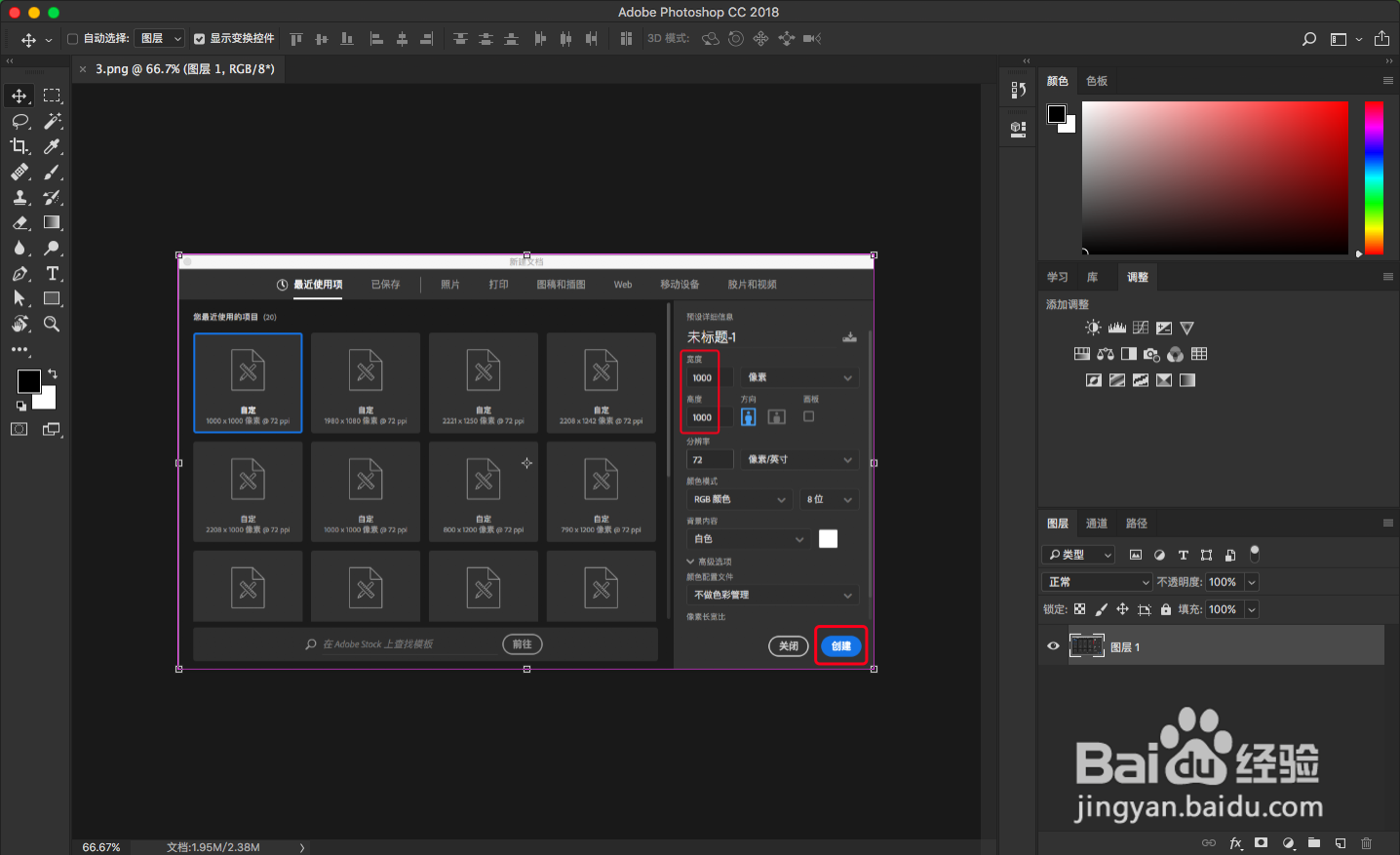Add a Color Balance adjustment

point(1106,354)
